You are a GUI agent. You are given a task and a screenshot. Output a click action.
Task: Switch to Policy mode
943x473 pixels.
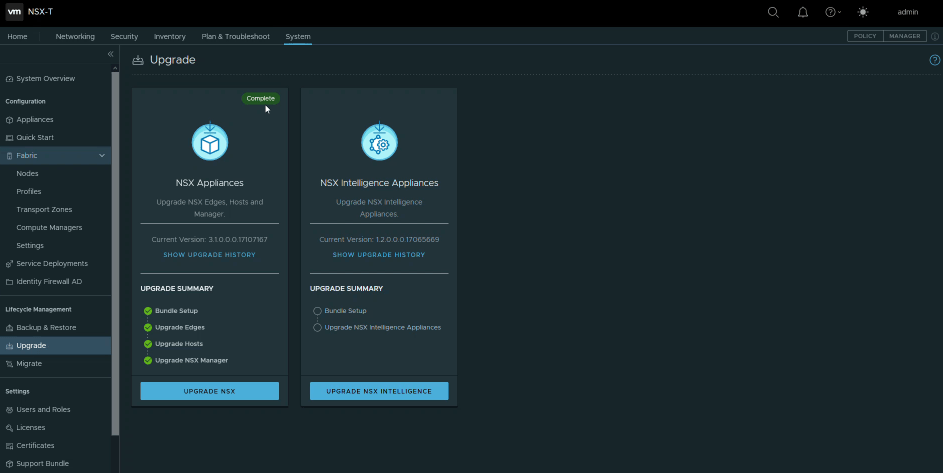point(864,36)
